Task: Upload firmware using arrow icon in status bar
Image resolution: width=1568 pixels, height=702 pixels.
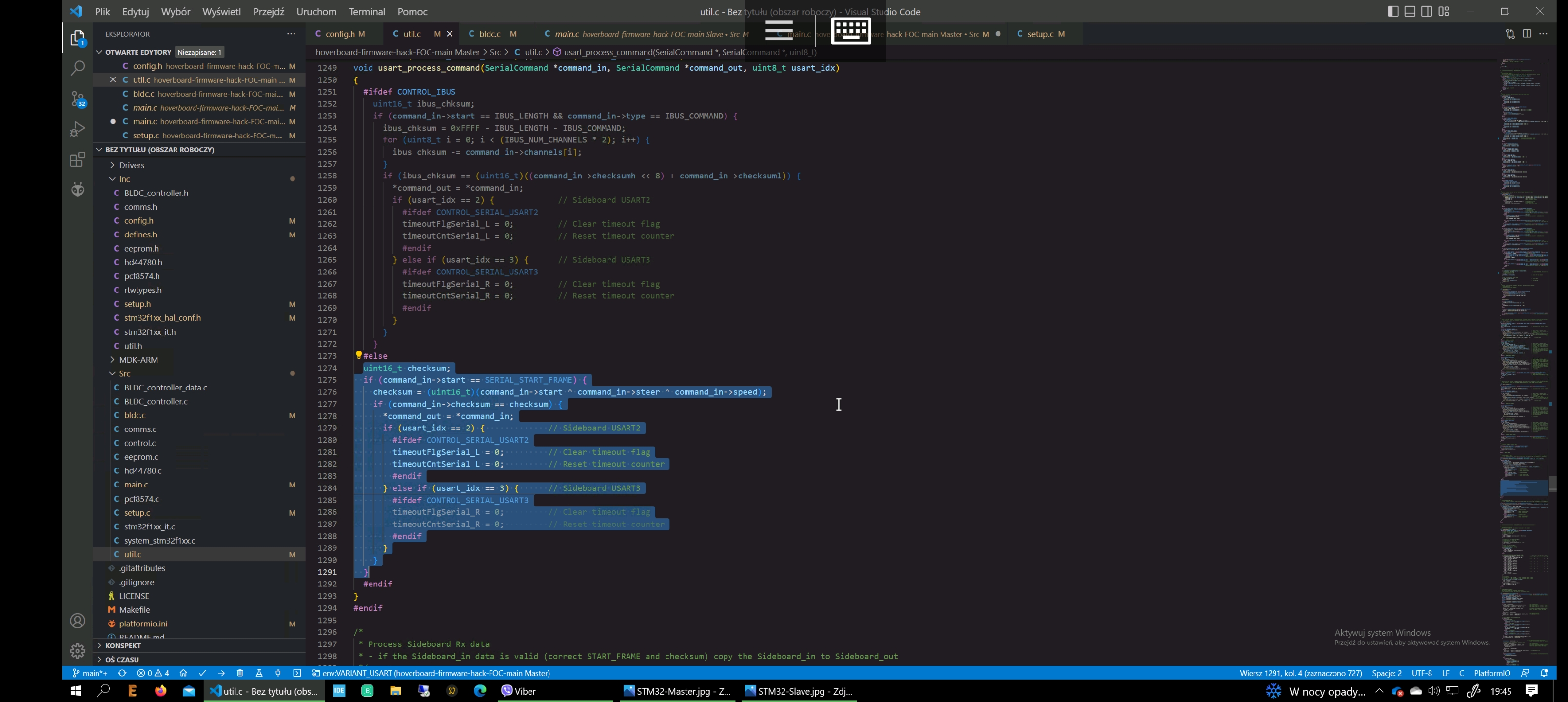Action: click(x=221, y=673)
